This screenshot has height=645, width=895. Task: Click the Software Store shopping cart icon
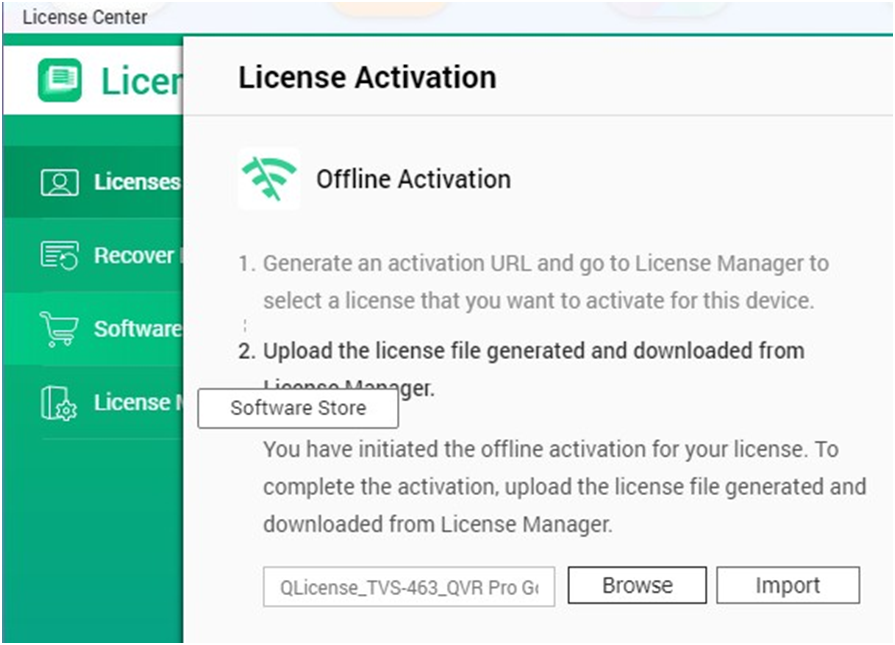tap(59, 329)
